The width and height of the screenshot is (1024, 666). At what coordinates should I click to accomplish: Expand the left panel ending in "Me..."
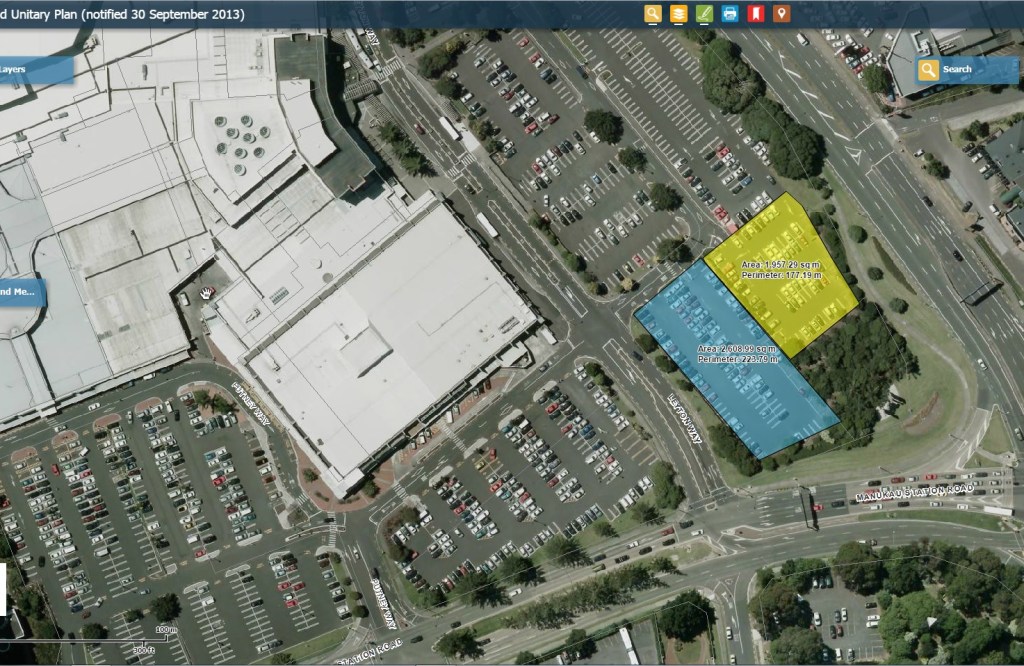[x=20, y=292]
